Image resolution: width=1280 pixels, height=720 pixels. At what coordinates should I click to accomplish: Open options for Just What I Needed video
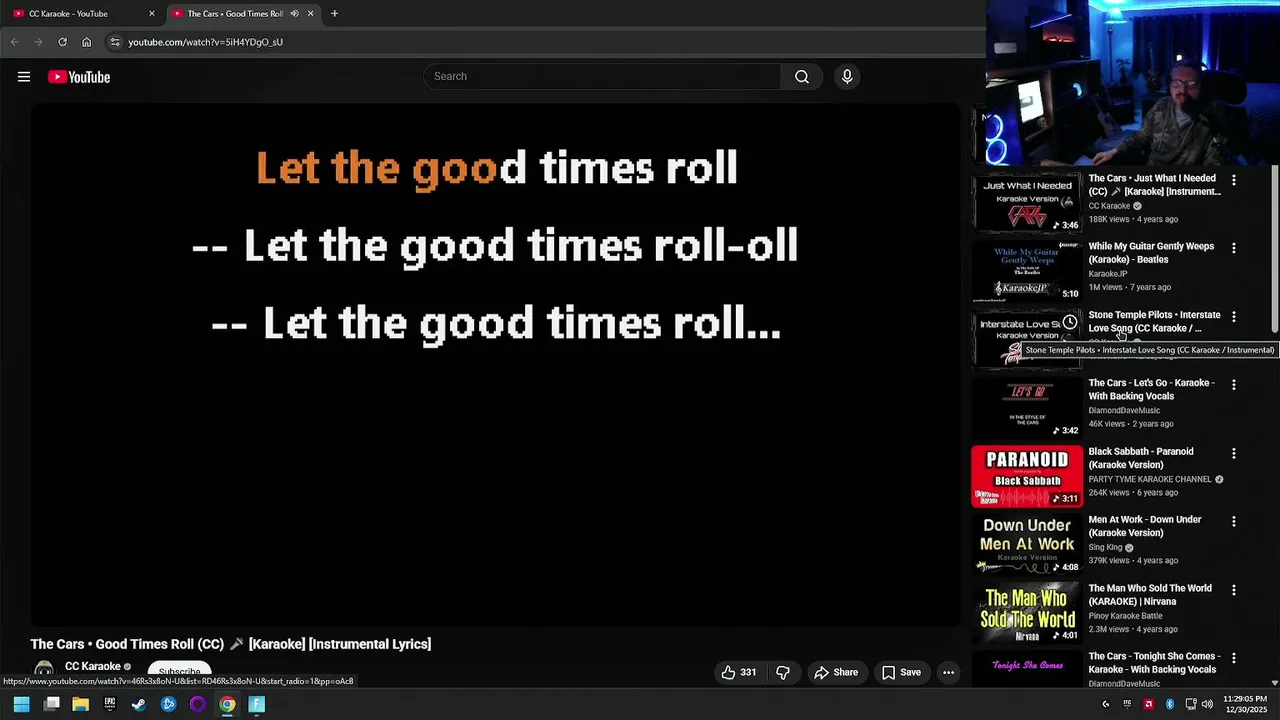click(x=1233, y=180)
